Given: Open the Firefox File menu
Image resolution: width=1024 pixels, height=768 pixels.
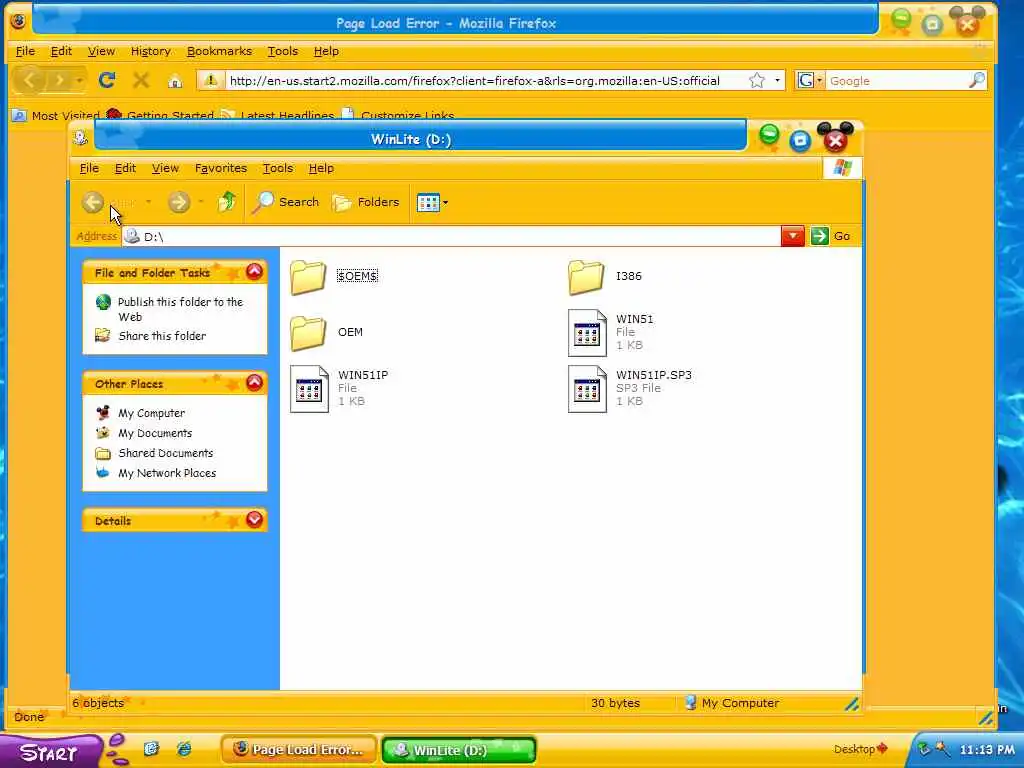Looking at the screenshot, I should (25, 51).
